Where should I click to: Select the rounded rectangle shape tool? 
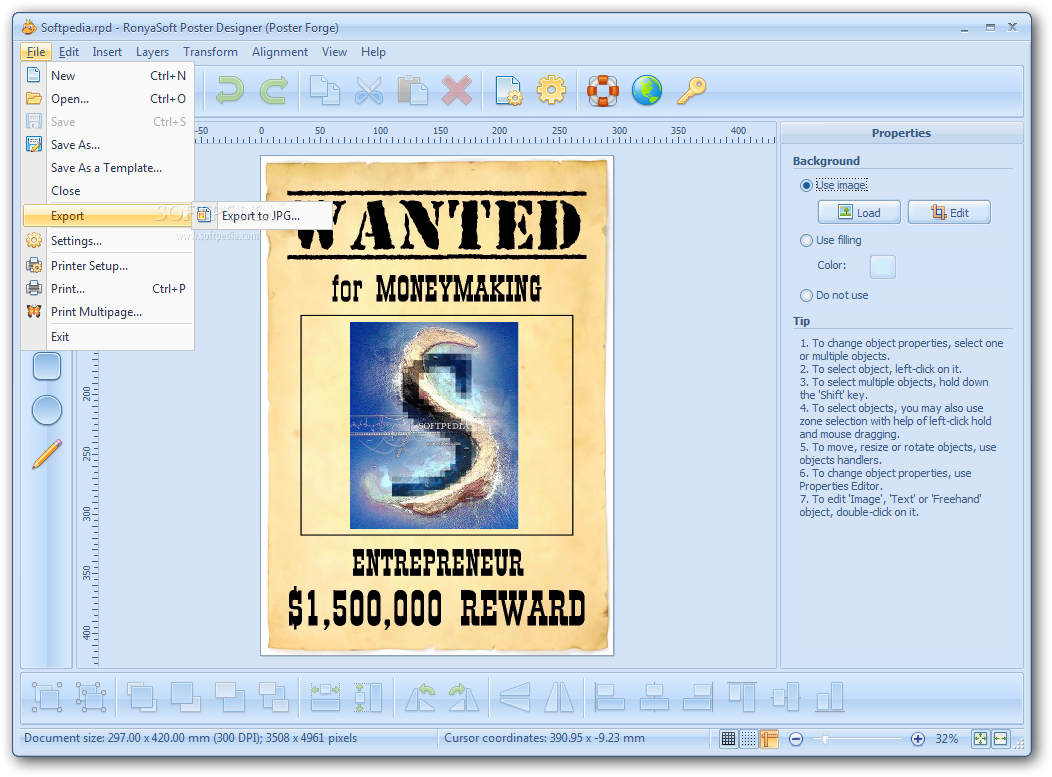pos(47,366)
